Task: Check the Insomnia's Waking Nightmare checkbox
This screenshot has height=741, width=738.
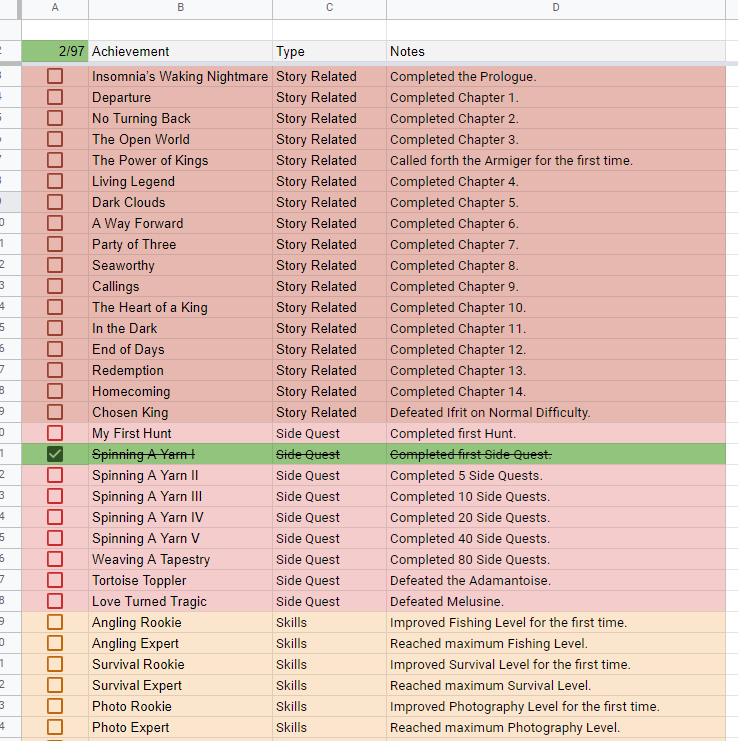Action: coord(55,76)
